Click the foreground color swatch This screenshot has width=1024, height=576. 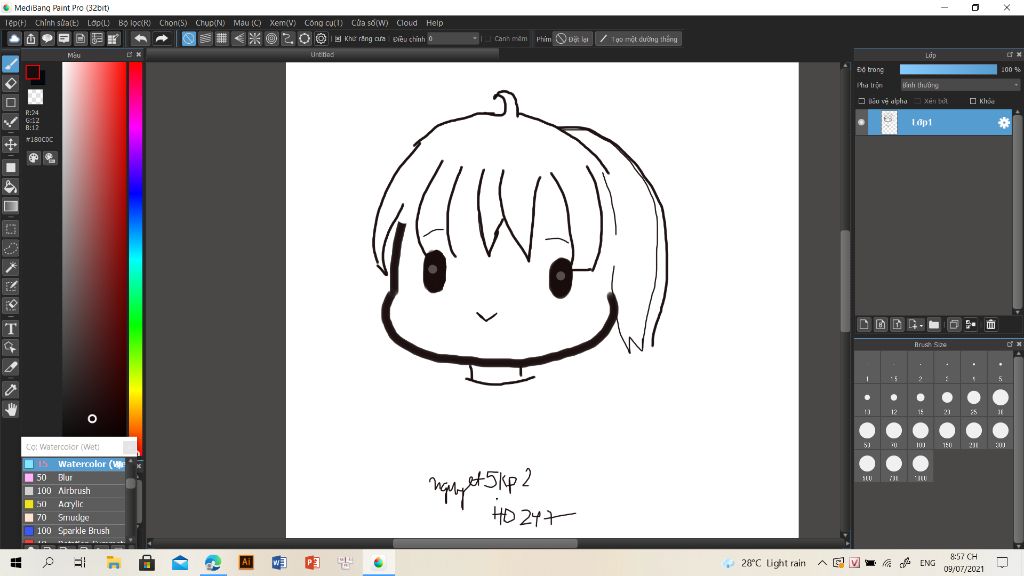(32, 72)
